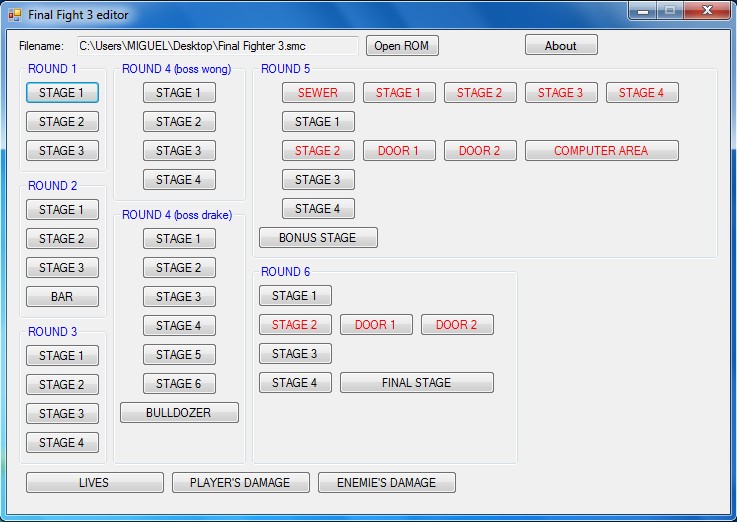Viewport: 737px width, 522px height.
Task: Select STAGE 4 in ROUND 3
Action: tap(62, 443)
